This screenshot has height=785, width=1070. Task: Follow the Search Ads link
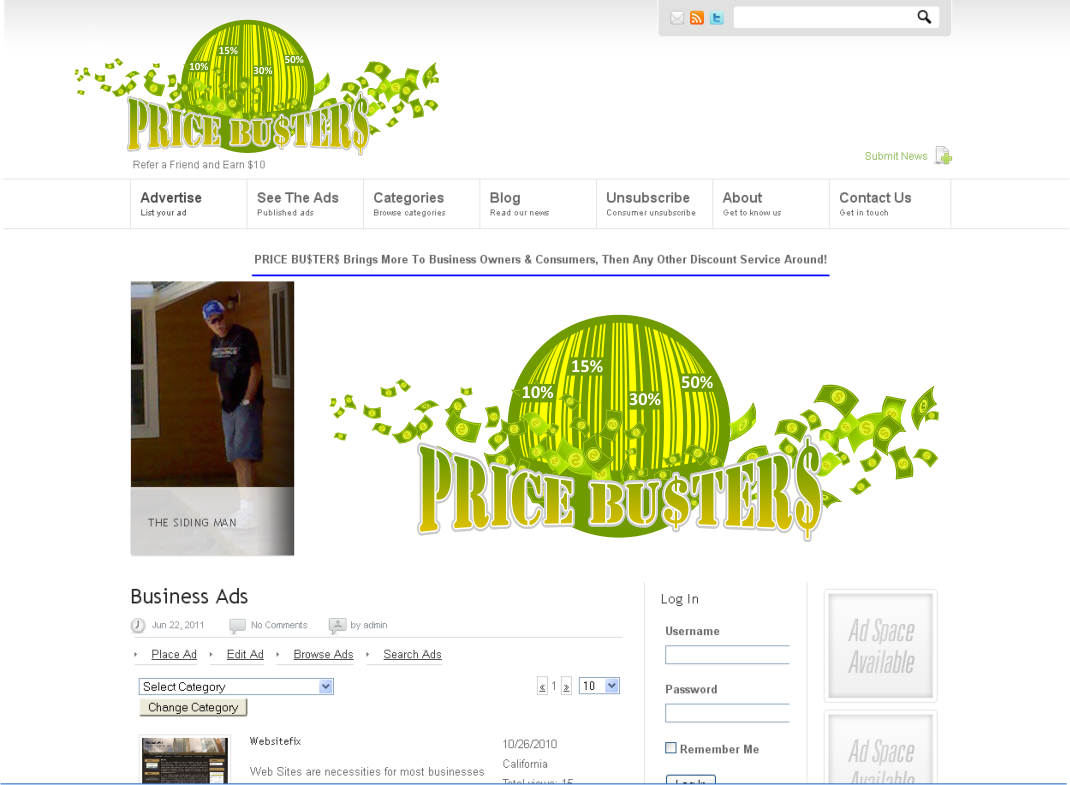pyautogui.click(x=412, y=654)
